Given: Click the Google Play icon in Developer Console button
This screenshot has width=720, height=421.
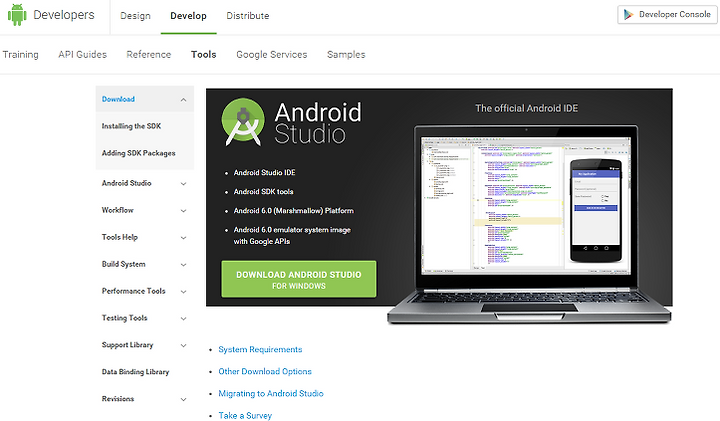Looking at the screenshot, I should 628,15.
